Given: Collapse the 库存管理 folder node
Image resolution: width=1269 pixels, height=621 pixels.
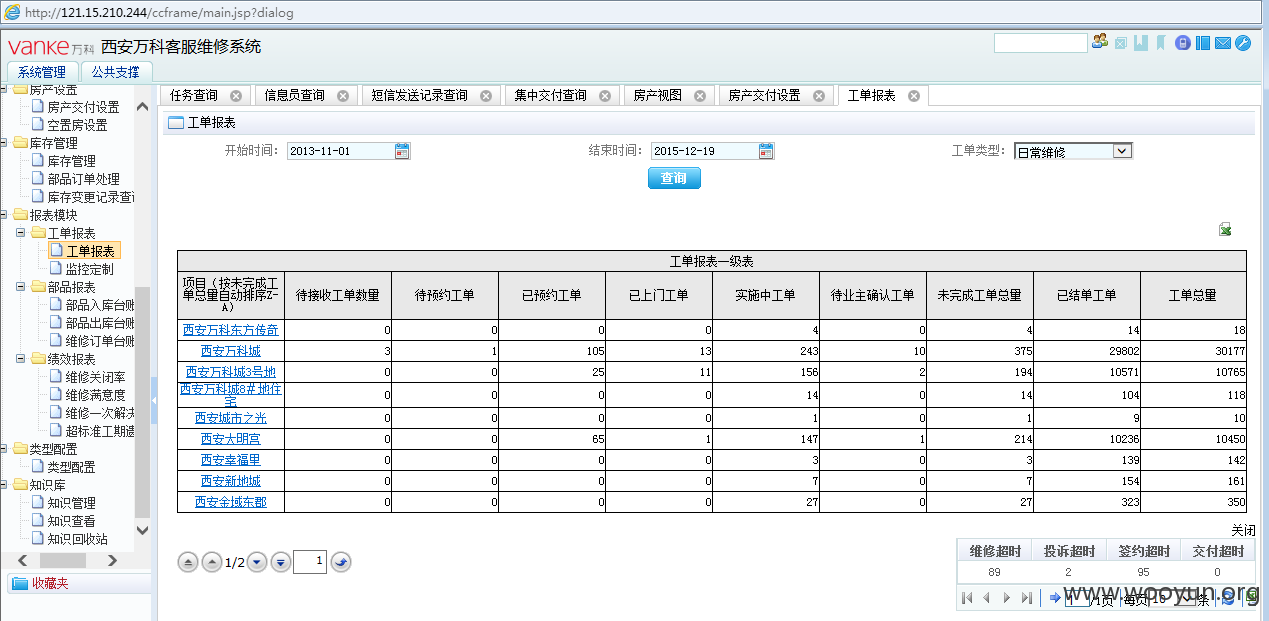Looking at the screenshot, I should click(x=4, y=143).
